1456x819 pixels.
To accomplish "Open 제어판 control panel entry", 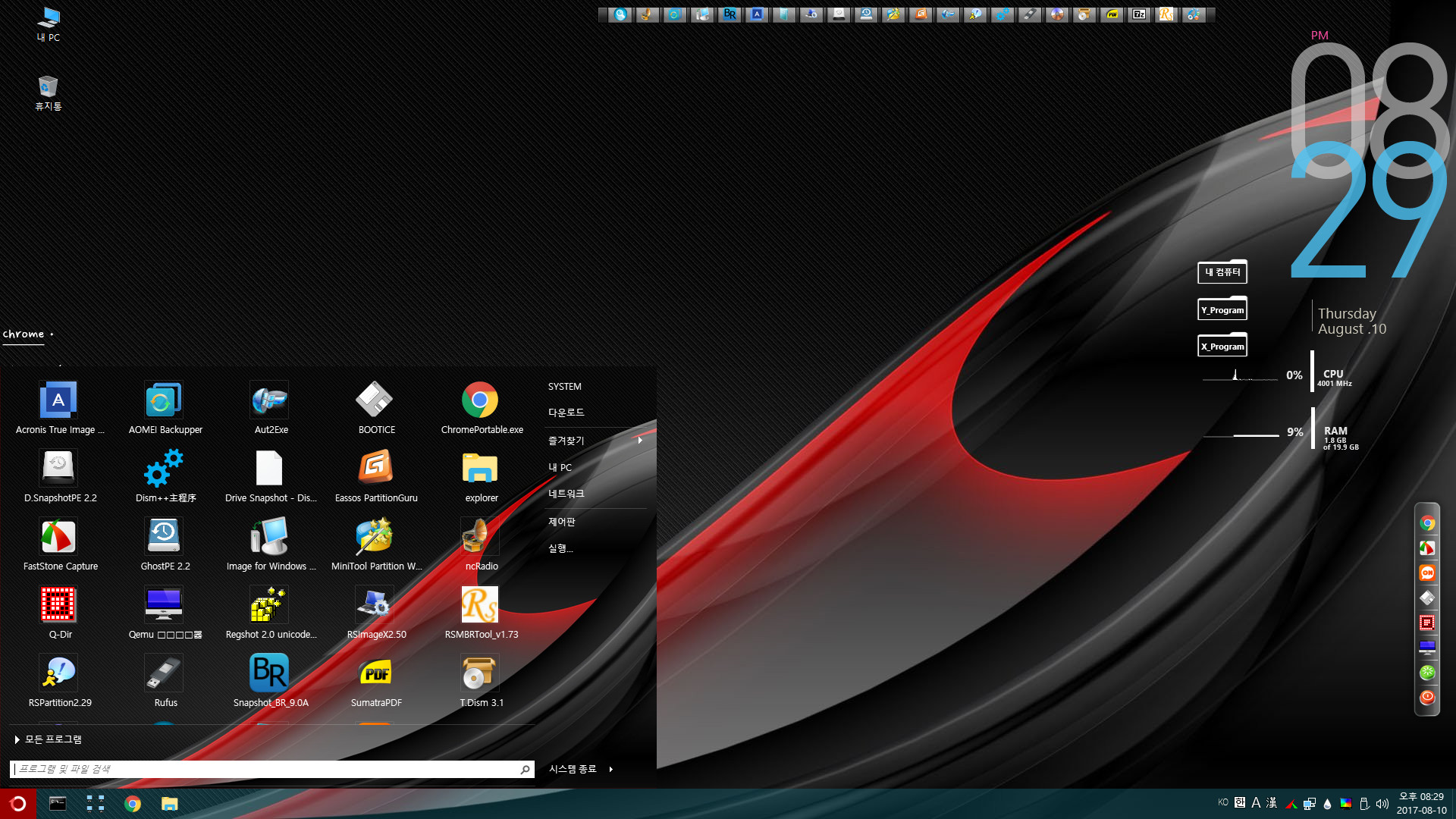I will click(x=562, y=522).
